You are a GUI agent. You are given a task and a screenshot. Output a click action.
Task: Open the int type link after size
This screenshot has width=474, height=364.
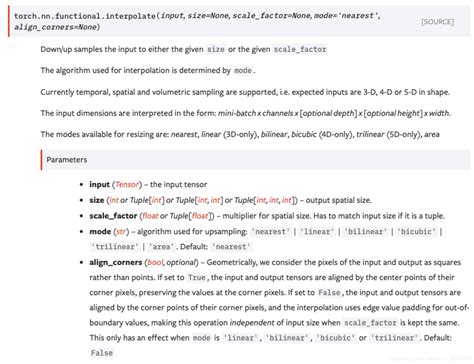(114, 200)
